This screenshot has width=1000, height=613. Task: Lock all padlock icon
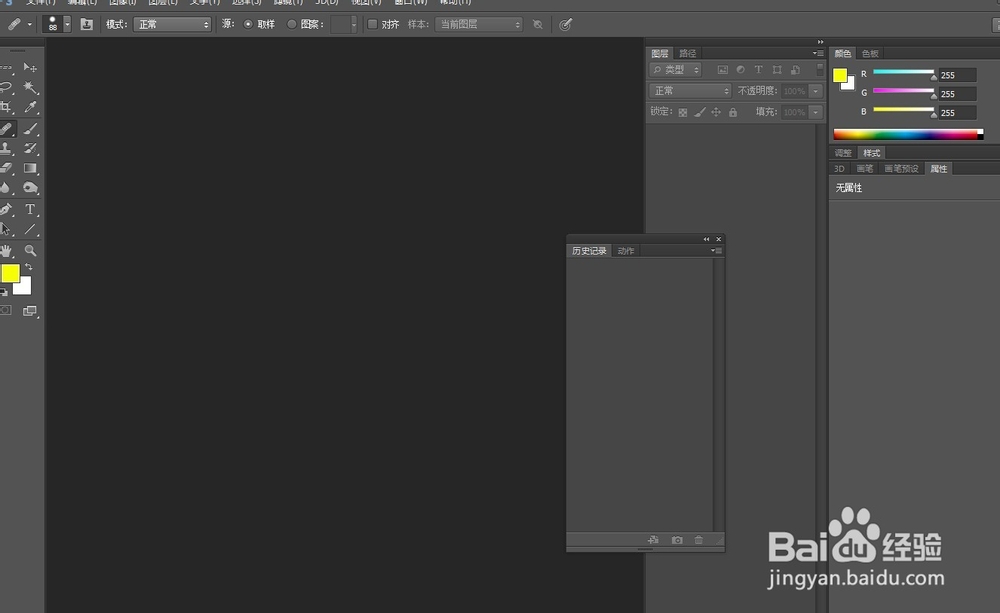point(733,112)
